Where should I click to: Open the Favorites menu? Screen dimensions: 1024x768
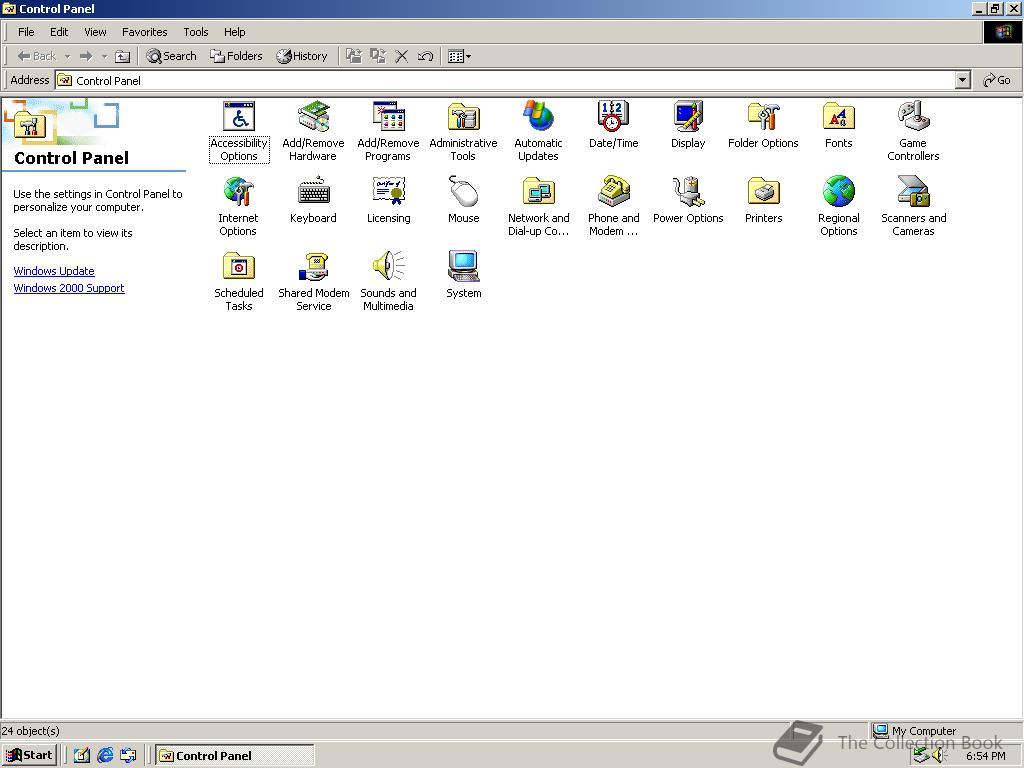[144, 32]
